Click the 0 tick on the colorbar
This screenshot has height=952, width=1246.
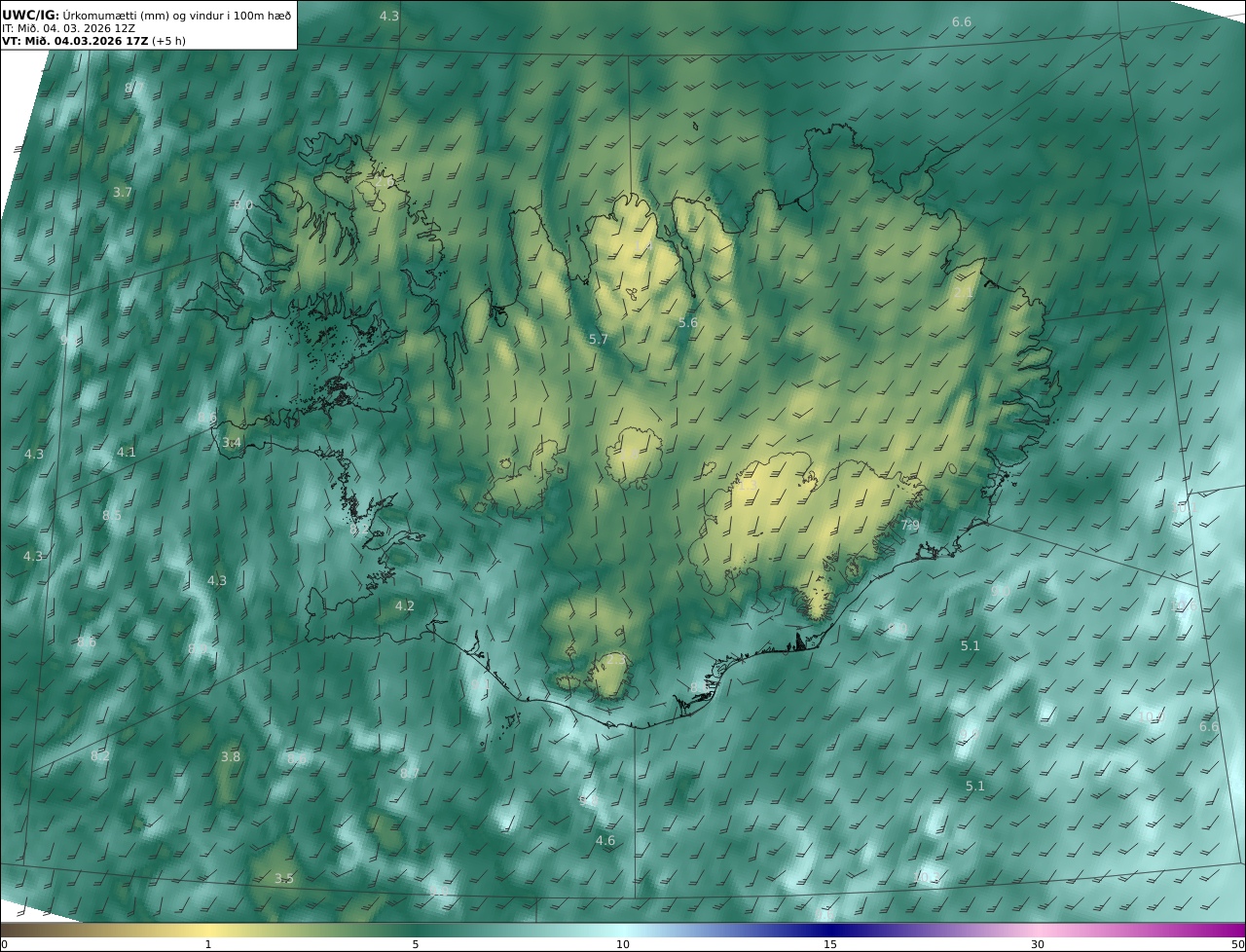click(4, 944)
